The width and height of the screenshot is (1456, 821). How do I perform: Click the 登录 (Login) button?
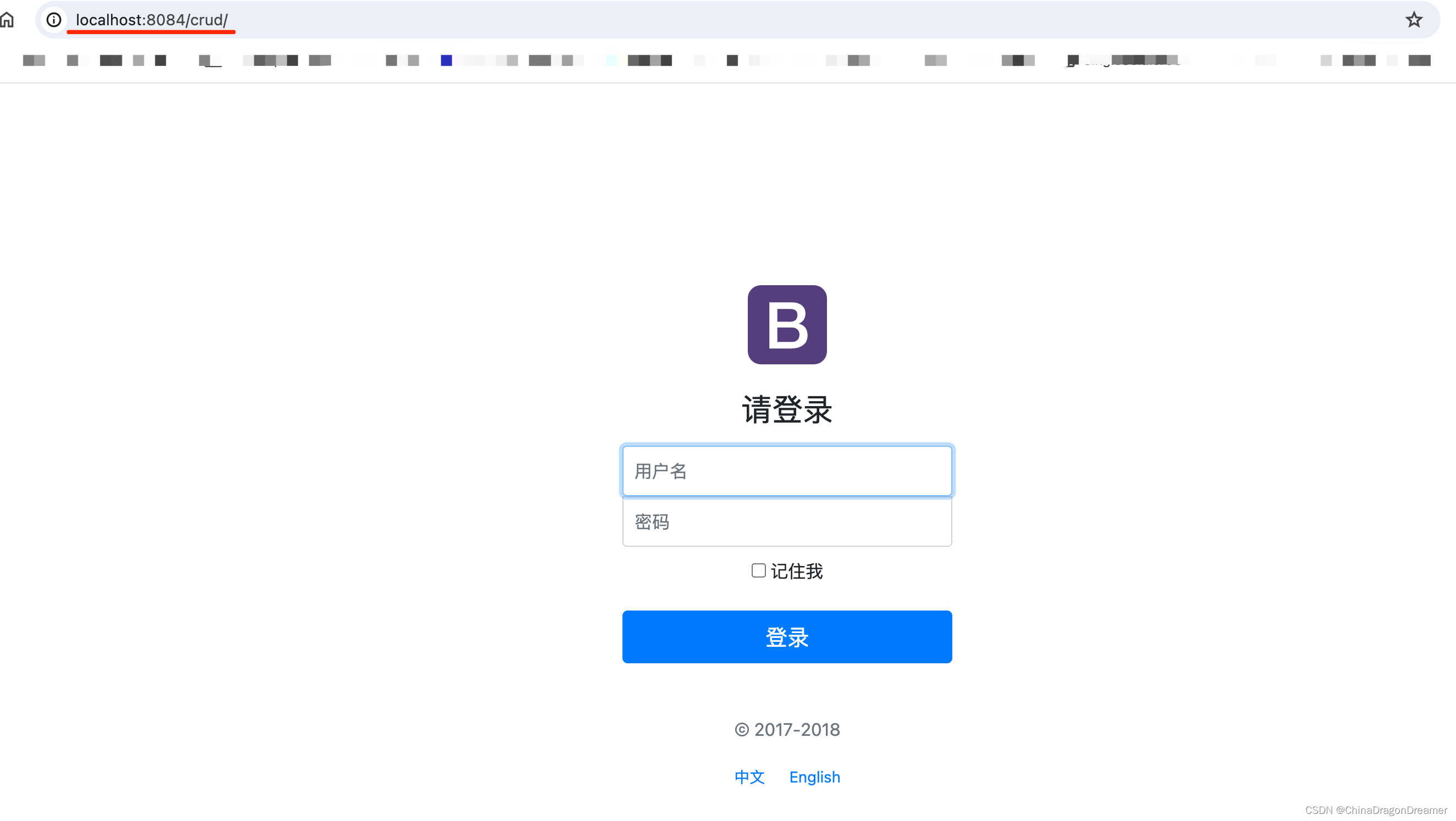(x=787, y=636)
